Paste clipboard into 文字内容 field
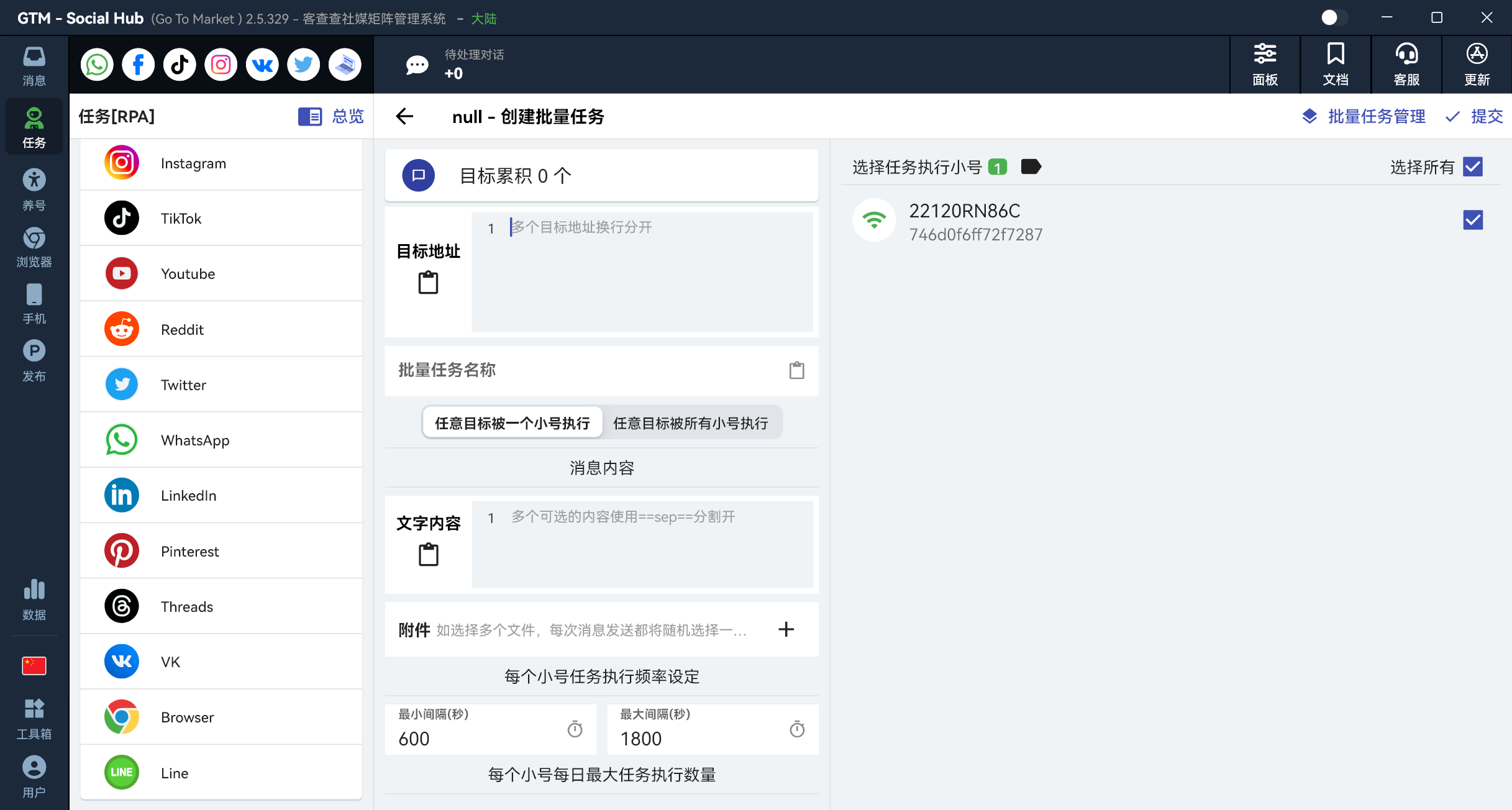The width and height of the screenshot is (1512, 810). tap(428, 554)
